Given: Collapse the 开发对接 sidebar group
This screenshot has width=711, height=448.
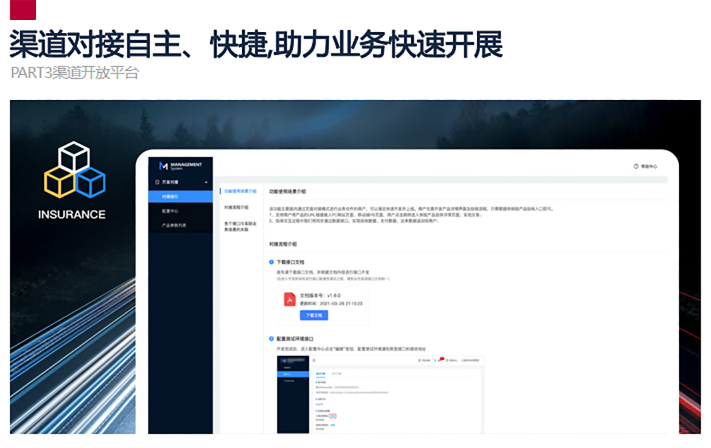Looking at the screenshot, I should coord(207,183).
